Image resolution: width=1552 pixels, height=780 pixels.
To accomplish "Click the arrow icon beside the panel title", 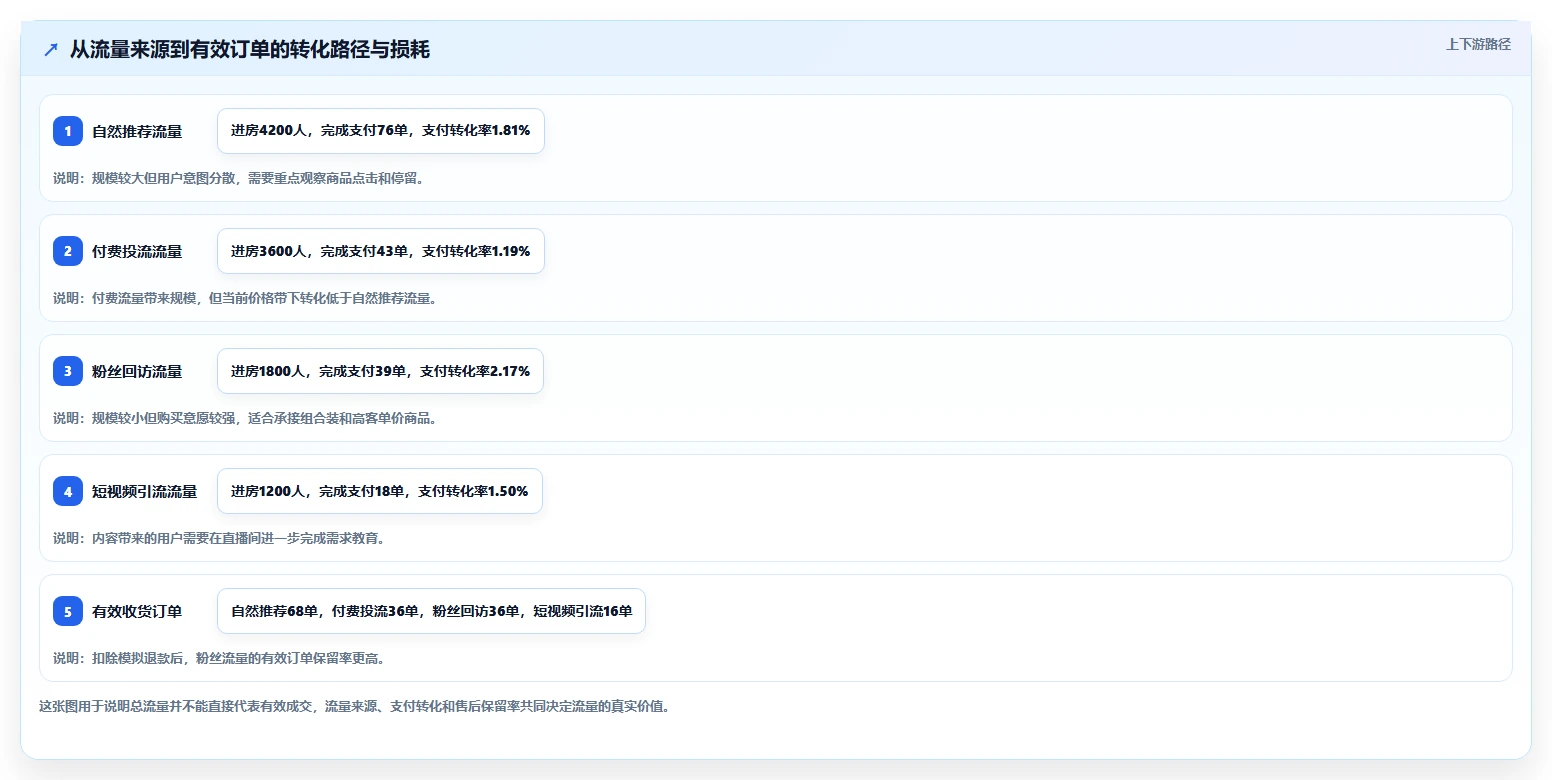I will [51, 49].
